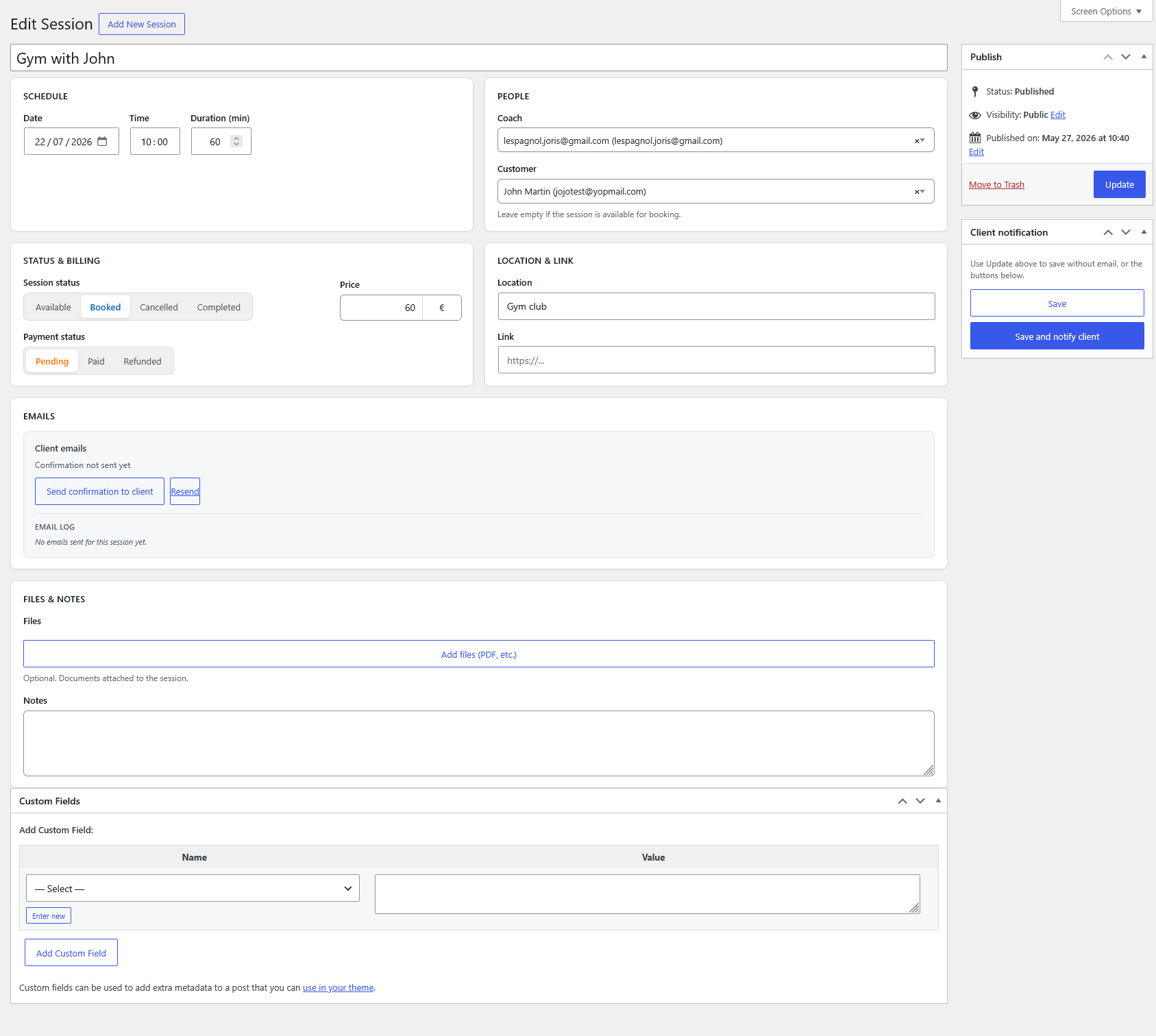Screen dimensions: 1156x1036
Task: Set payment status to Refunded
Action: 143,361
